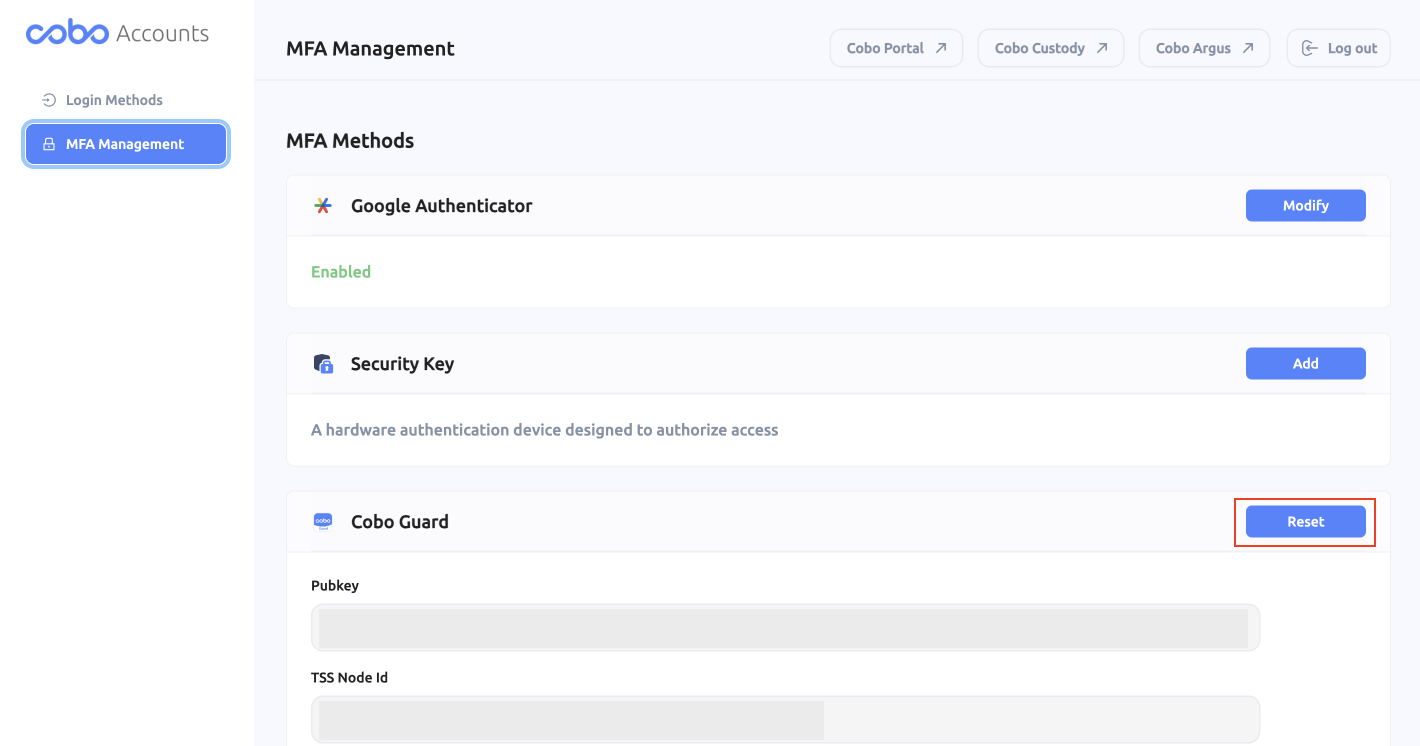
Task: Click the Cobo Guard app icon
Action: pos(323,521)
